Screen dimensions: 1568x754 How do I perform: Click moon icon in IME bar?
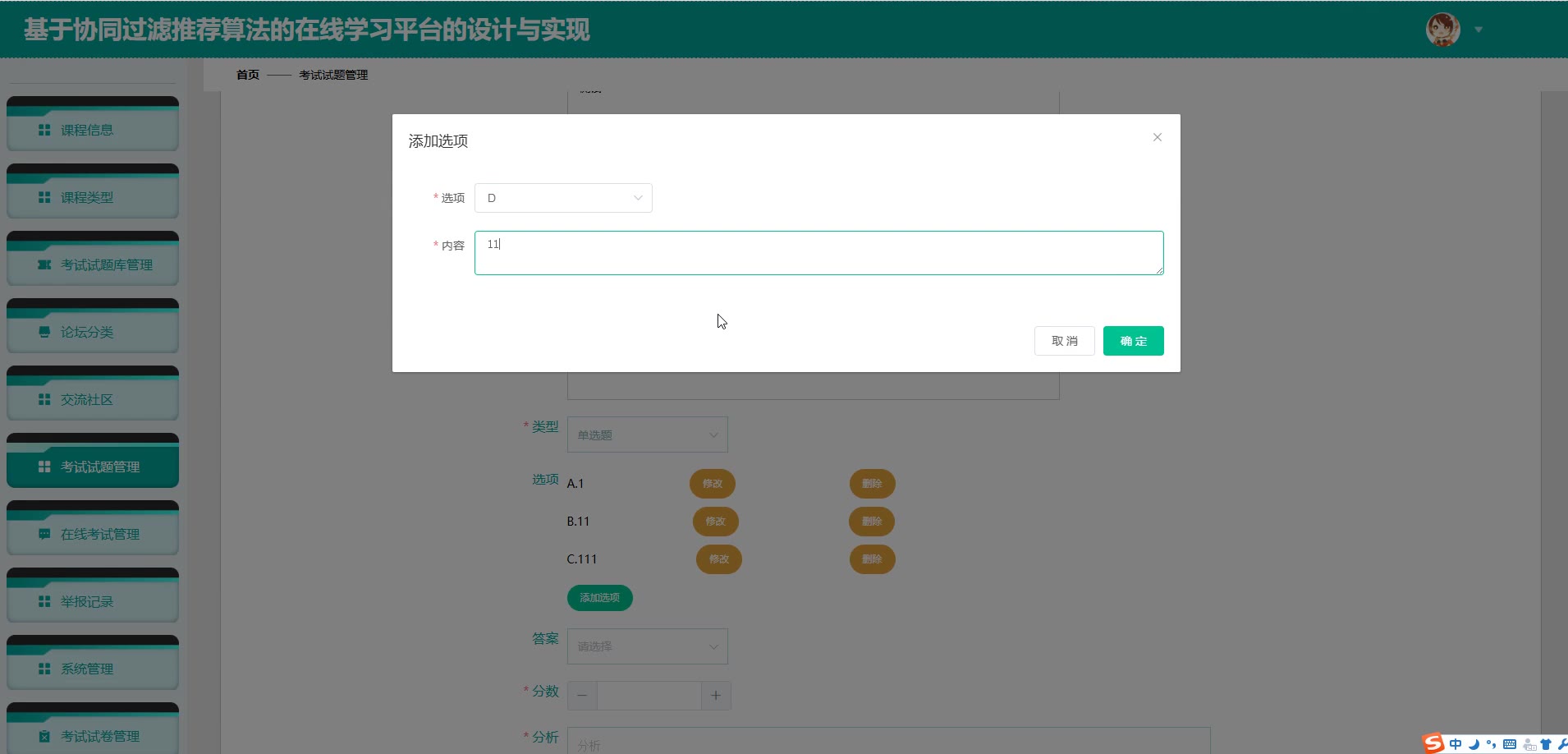1474,744
